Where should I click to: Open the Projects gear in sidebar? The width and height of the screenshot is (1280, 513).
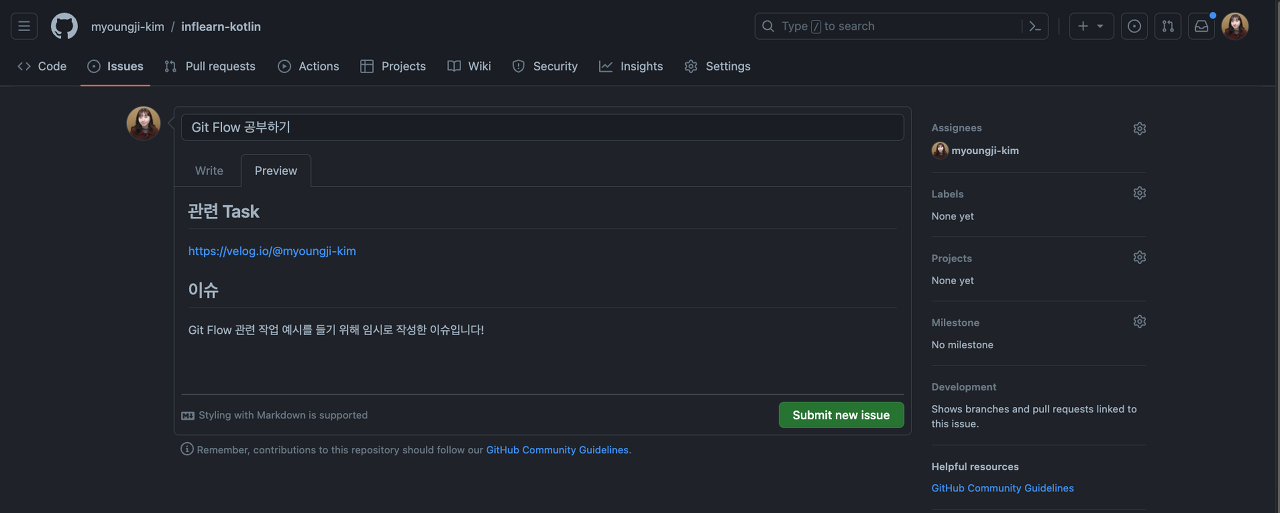pos(1139,257)
